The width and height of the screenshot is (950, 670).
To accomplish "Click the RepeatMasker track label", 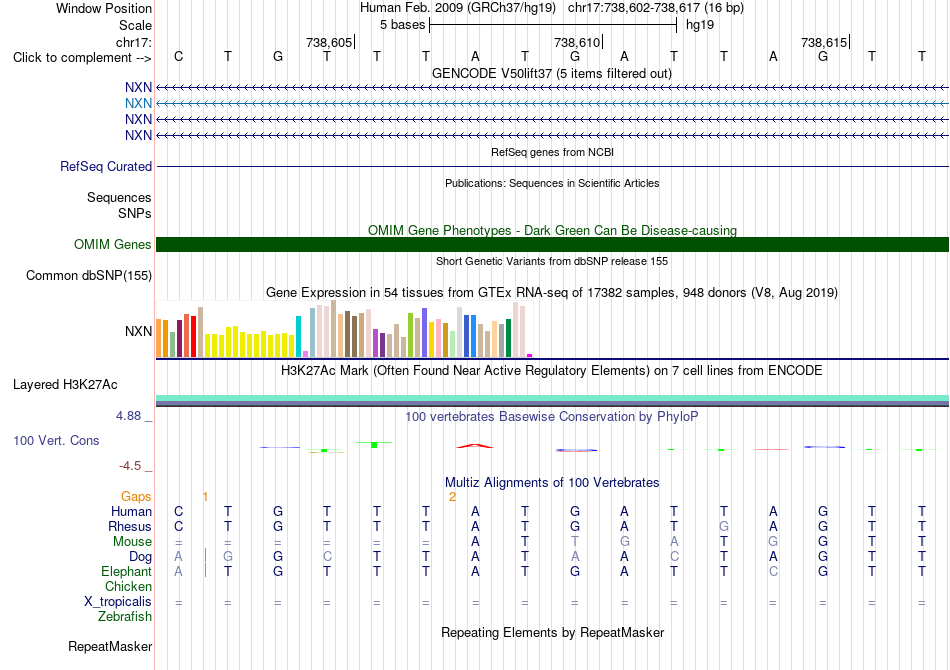I will [110, 647].
